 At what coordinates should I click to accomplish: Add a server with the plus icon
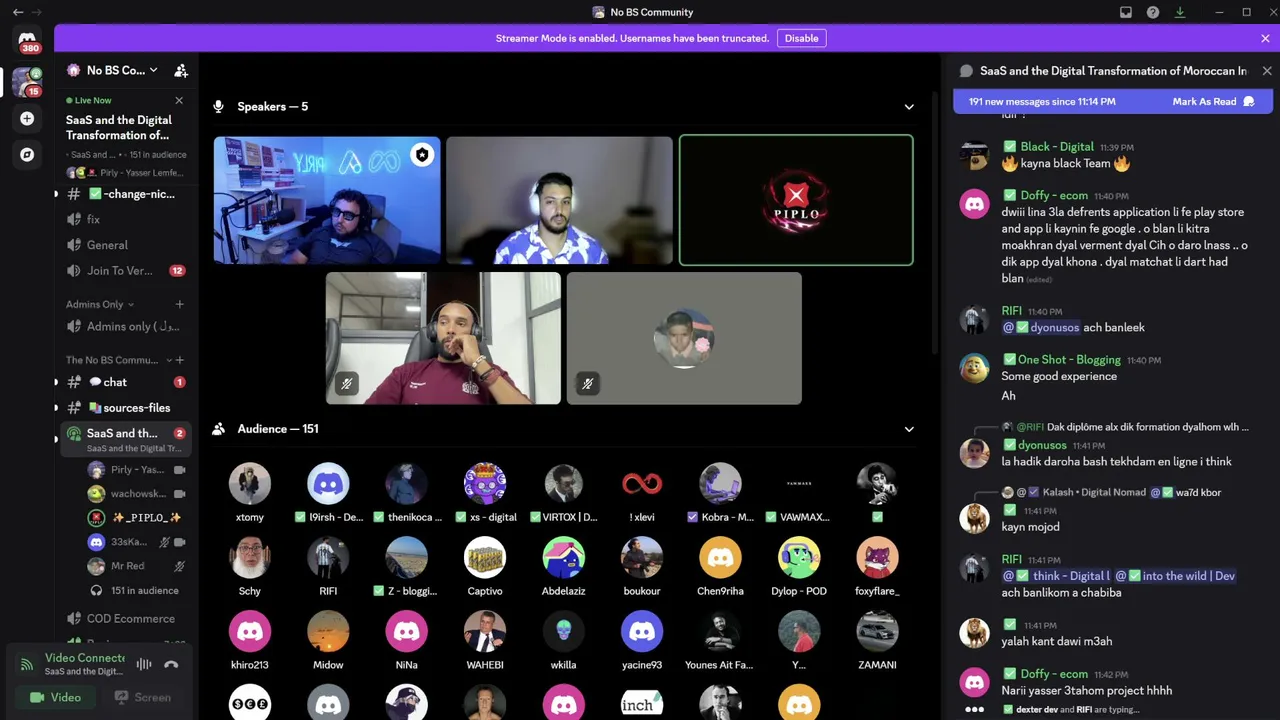[x=27, y=118]
